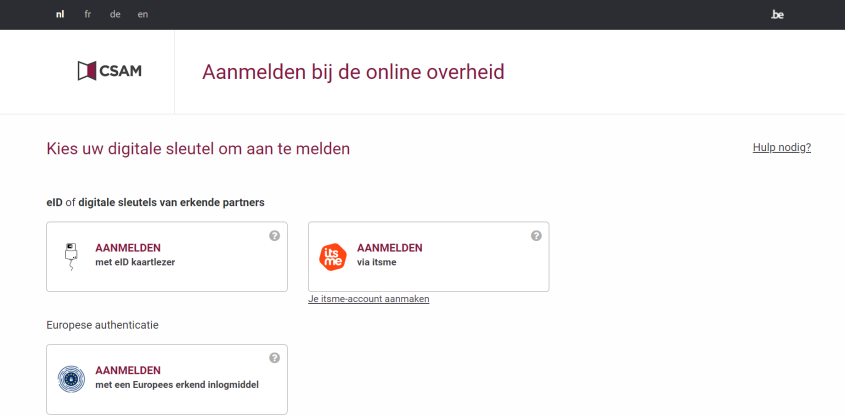Click the CSAM logo
This screenshot has height=415, width=845.
click(109, 71)
